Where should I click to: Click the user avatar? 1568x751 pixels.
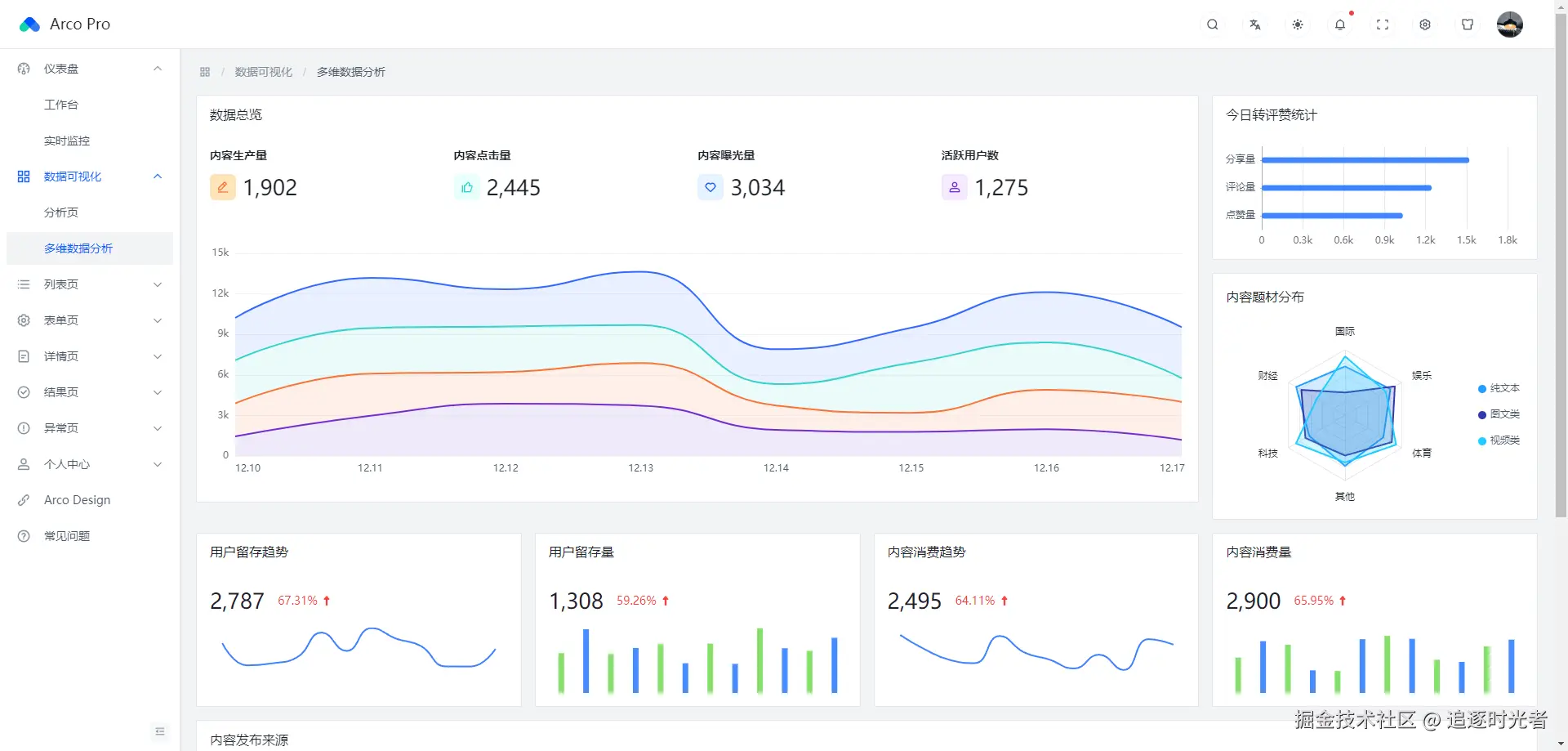[1509, 25]
